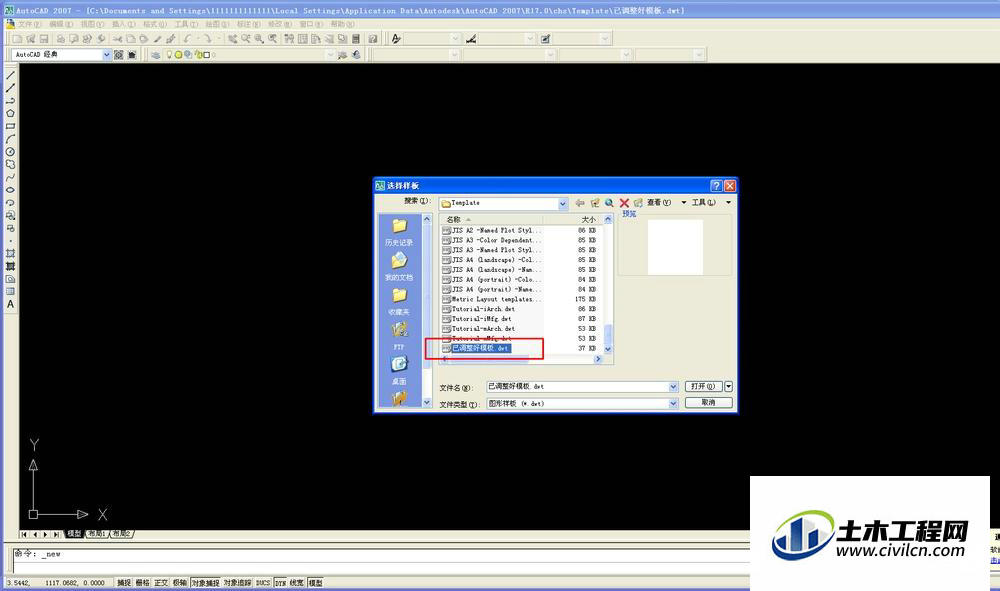
Task: Switch to the 模型 model tab
Action: (x=75, y=534)
